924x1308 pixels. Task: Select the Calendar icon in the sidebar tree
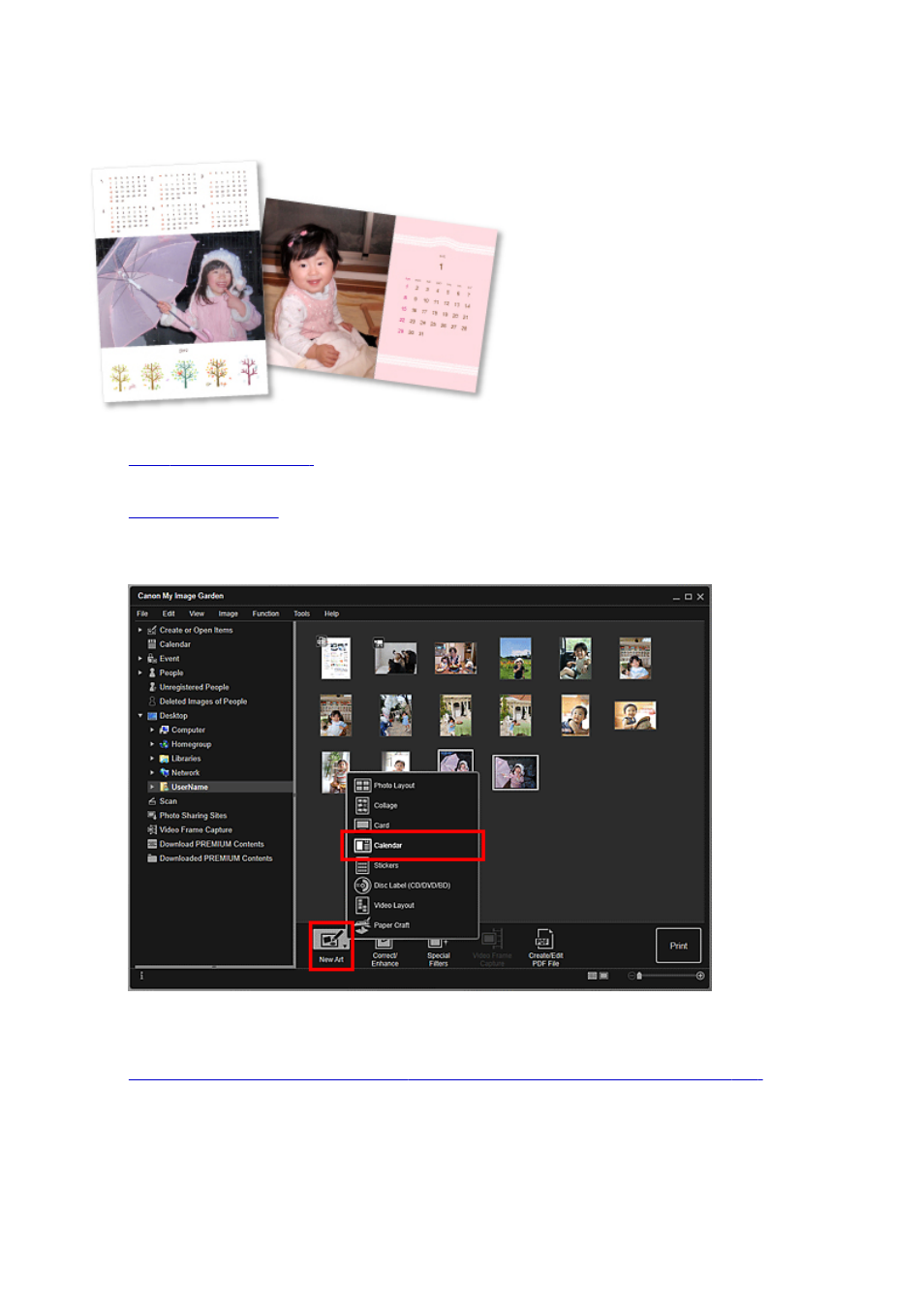coord(152,644)
